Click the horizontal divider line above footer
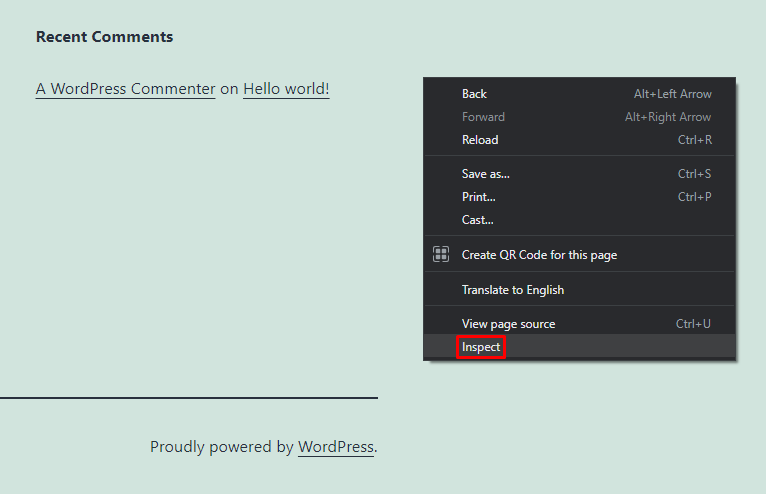 click(x=189, y=398)
